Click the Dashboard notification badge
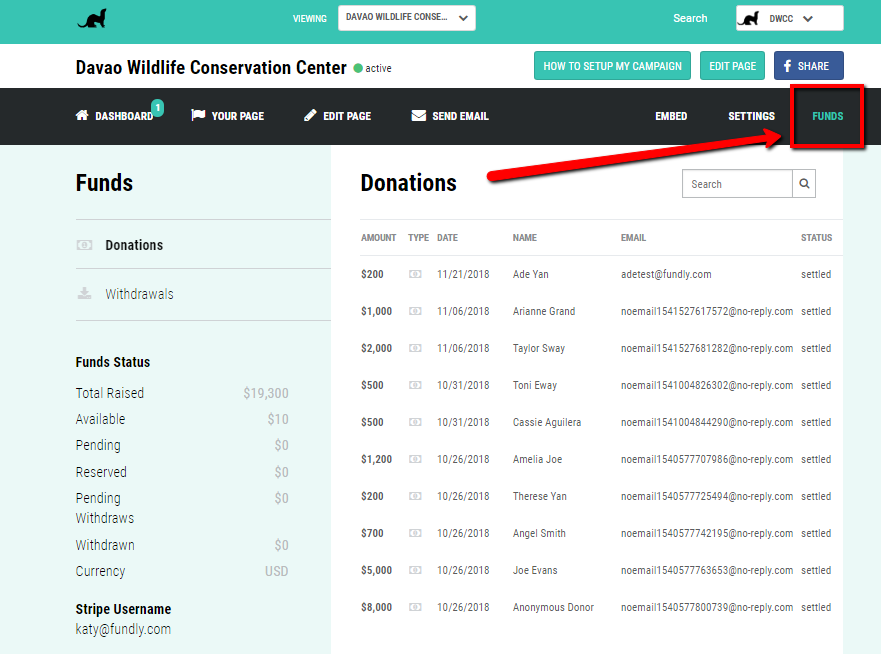The height and width of the screenshot is (654, 881). pos(158,107)
